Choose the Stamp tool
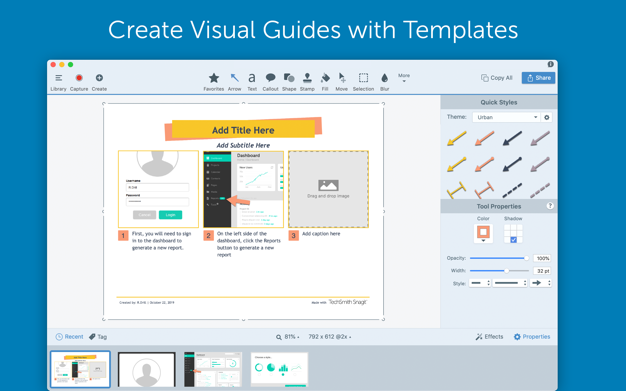Screen dimensions: 626x391 point(307,82)
